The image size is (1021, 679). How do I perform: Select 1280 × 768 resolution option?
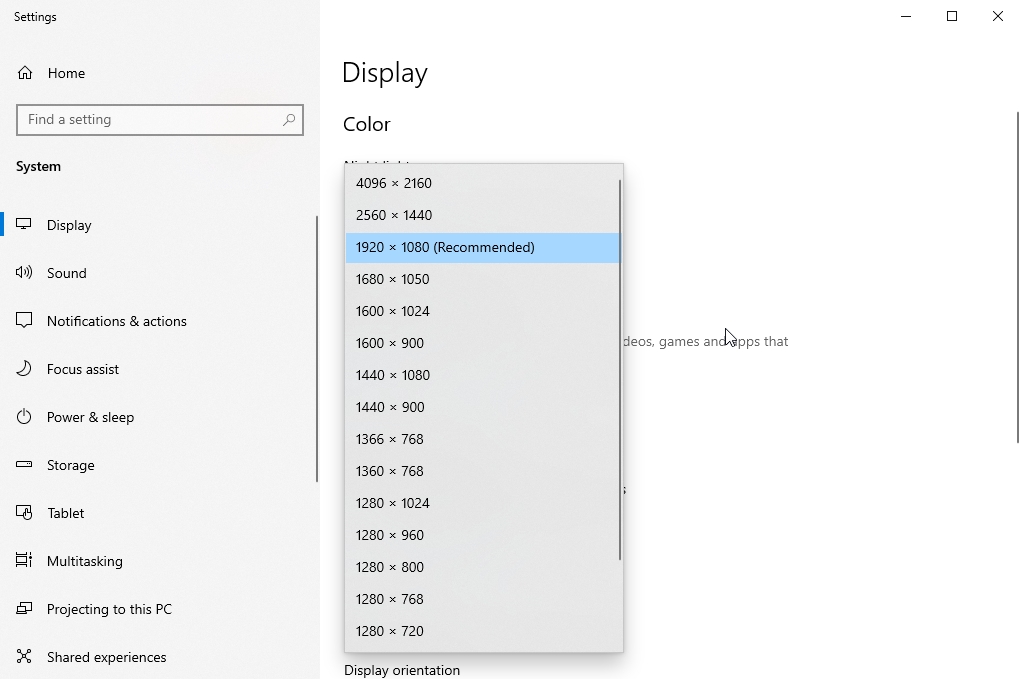(x=483, y=599)
